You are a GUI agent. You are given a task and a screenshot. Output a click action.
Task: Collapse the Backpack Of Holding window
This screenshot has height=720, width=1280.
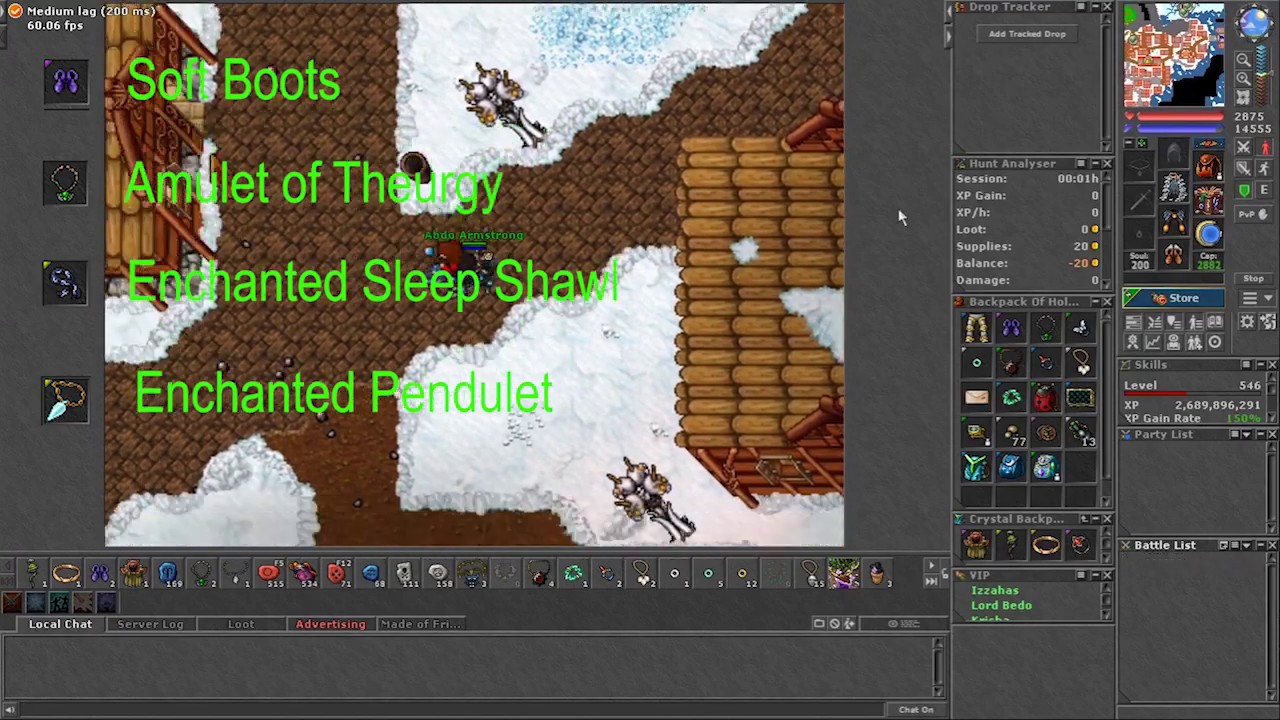(1096, 301)
